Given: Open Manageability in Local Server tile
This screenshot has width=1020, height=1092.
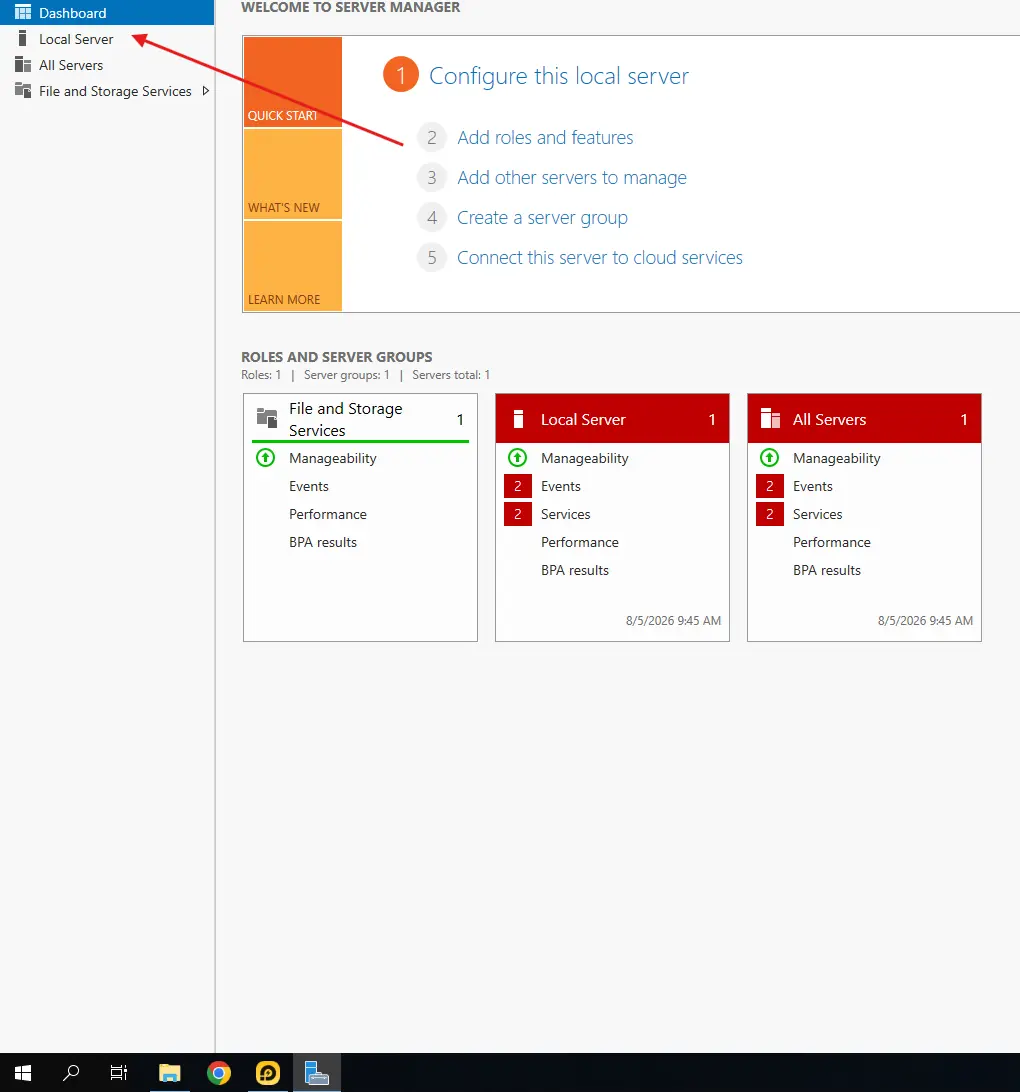Looking at the screenshot, I should 585,458.
